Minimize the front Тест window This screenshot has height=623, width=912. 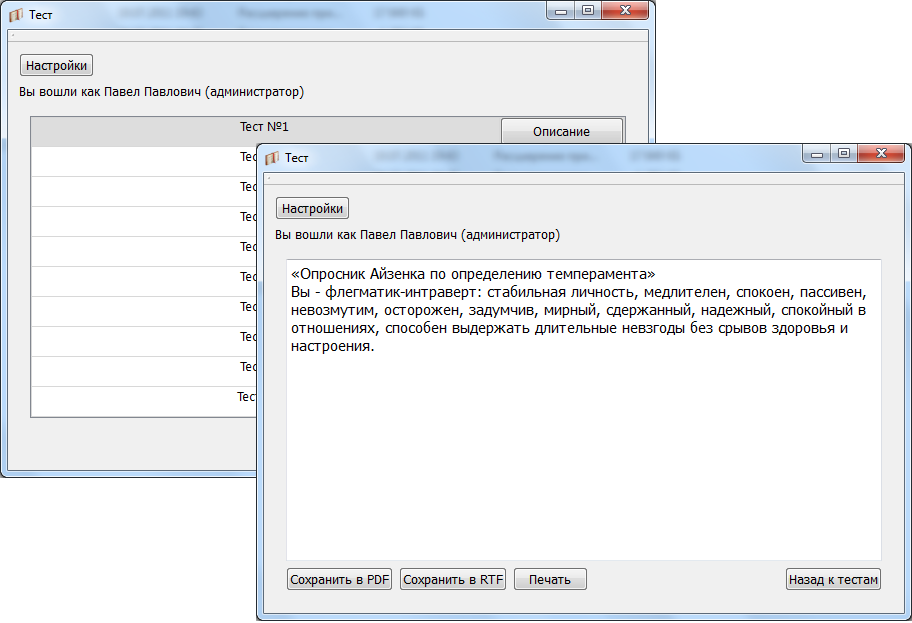click(817, 154)
